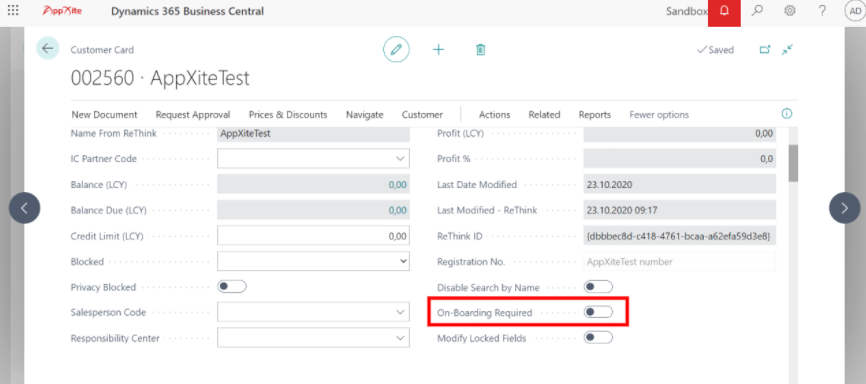Expand the Responsibility Center dropdown
866x384 pixels.
pyautogui.click(x=400, y=338)
